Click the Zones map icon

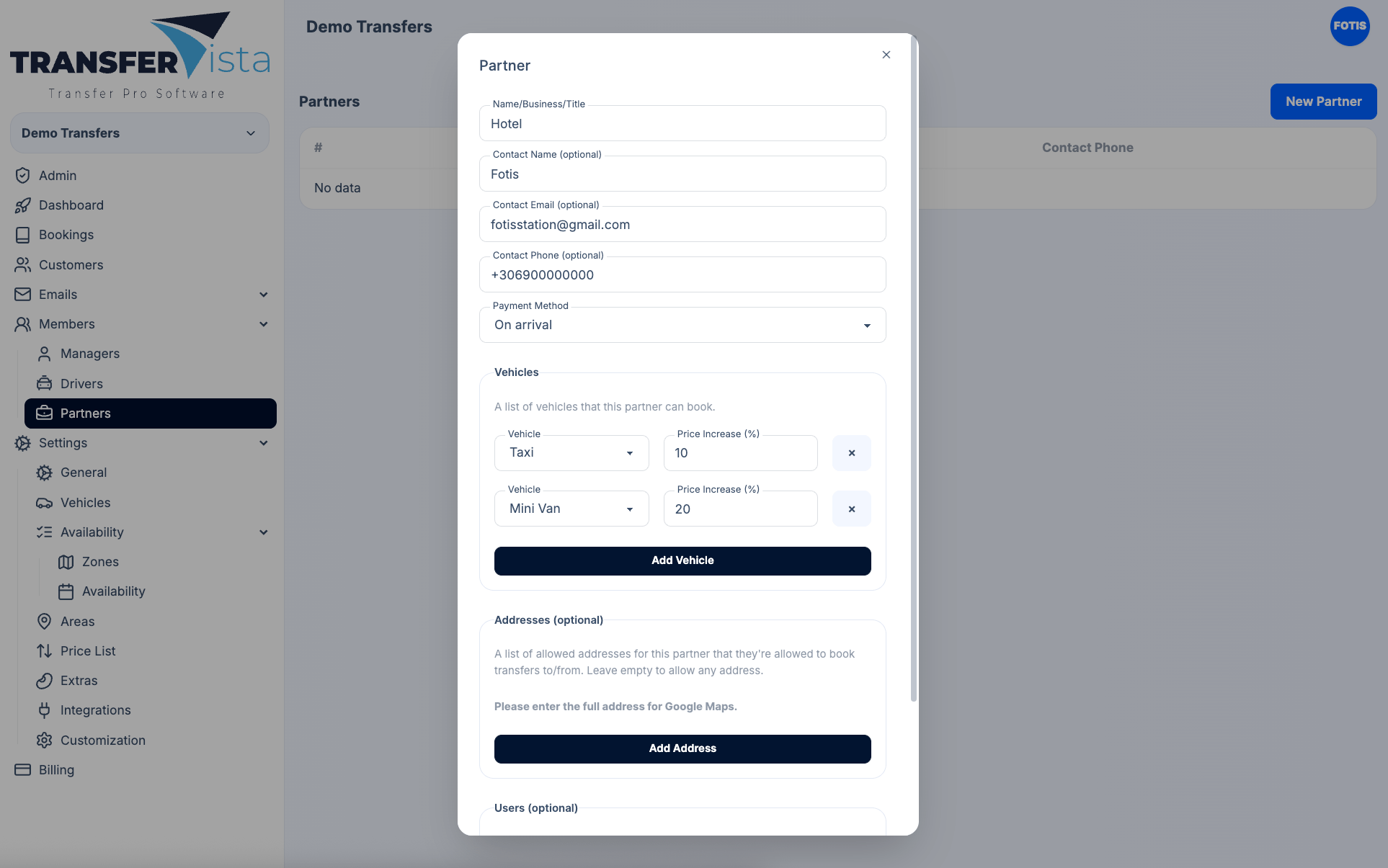[66, 562]
